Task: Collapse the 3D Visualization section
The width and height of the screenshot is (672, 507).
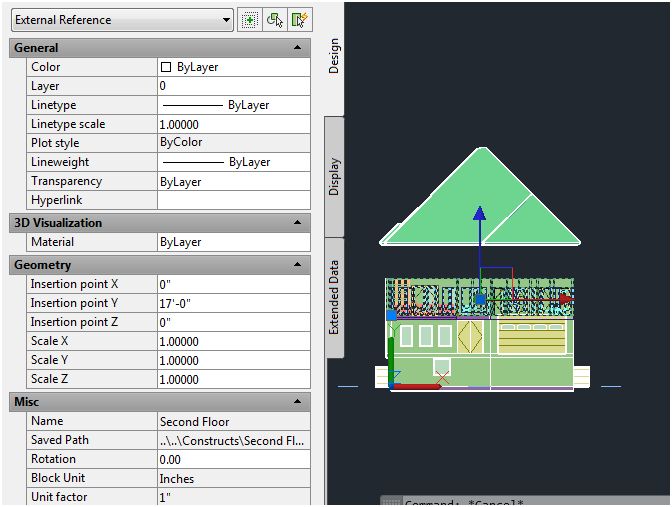Action: 297,222
